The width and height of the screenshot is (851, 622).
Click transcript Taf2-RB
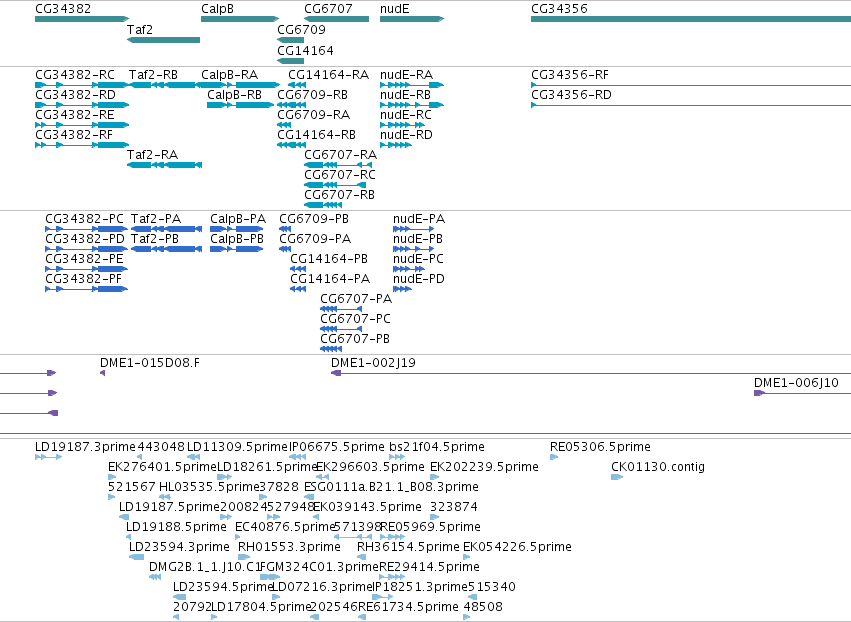tap(154, 75)
